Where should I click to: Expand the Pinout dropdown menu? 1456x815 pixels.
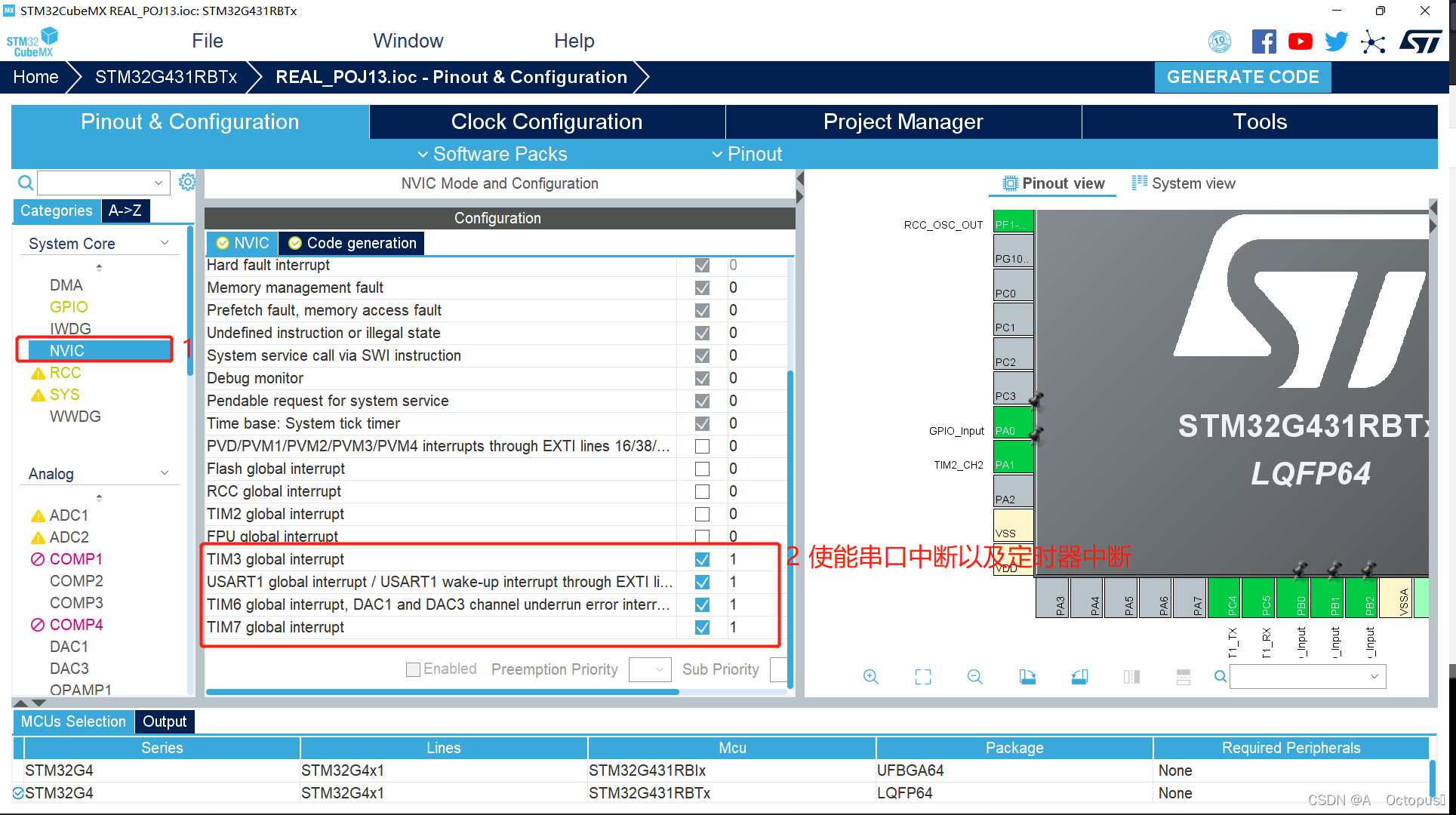[x=747, y=154]
